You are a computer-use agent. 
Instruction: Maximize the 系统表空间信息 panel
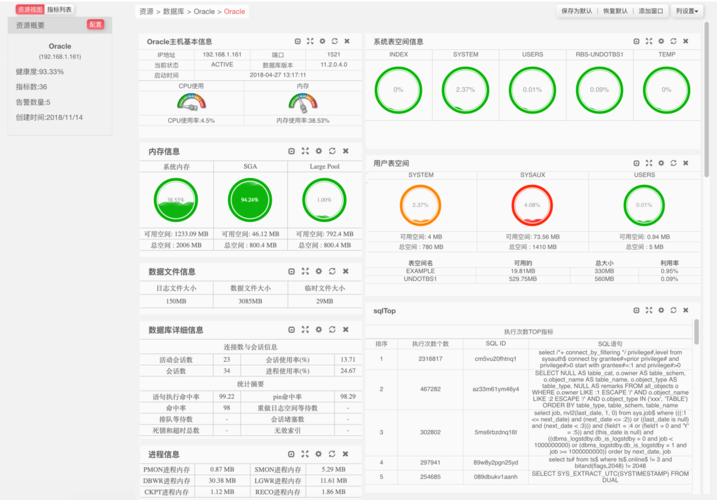[649, 41]
